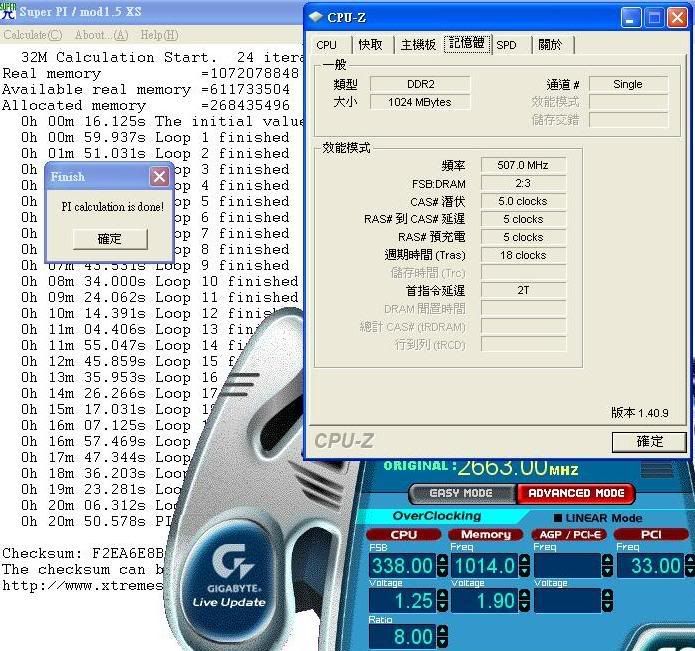Decrease CPU Voltage with the down arrow
This screenshot has width=695, height=651.
point(442,606)
